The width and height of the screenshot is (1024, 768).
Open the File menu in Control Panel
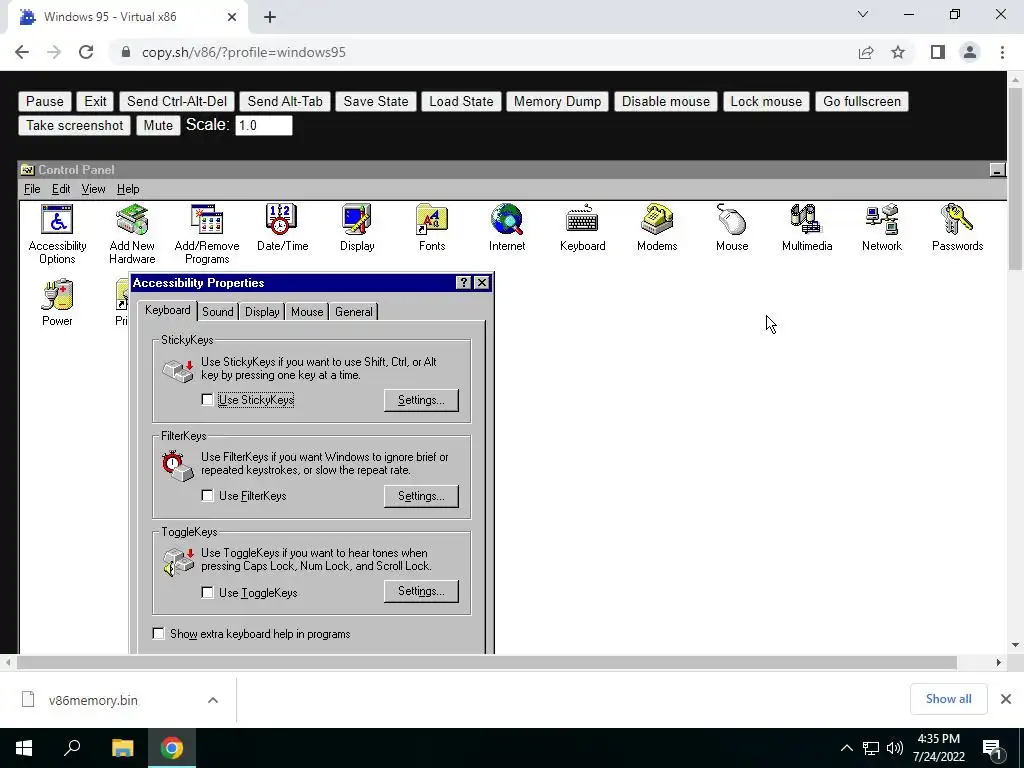(x=32, y=189)
